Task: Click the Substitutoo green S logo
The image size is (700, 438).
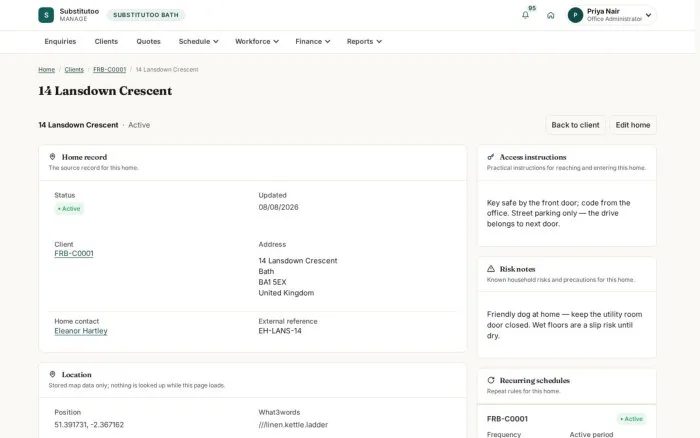Action: click(x=46, y=15)
